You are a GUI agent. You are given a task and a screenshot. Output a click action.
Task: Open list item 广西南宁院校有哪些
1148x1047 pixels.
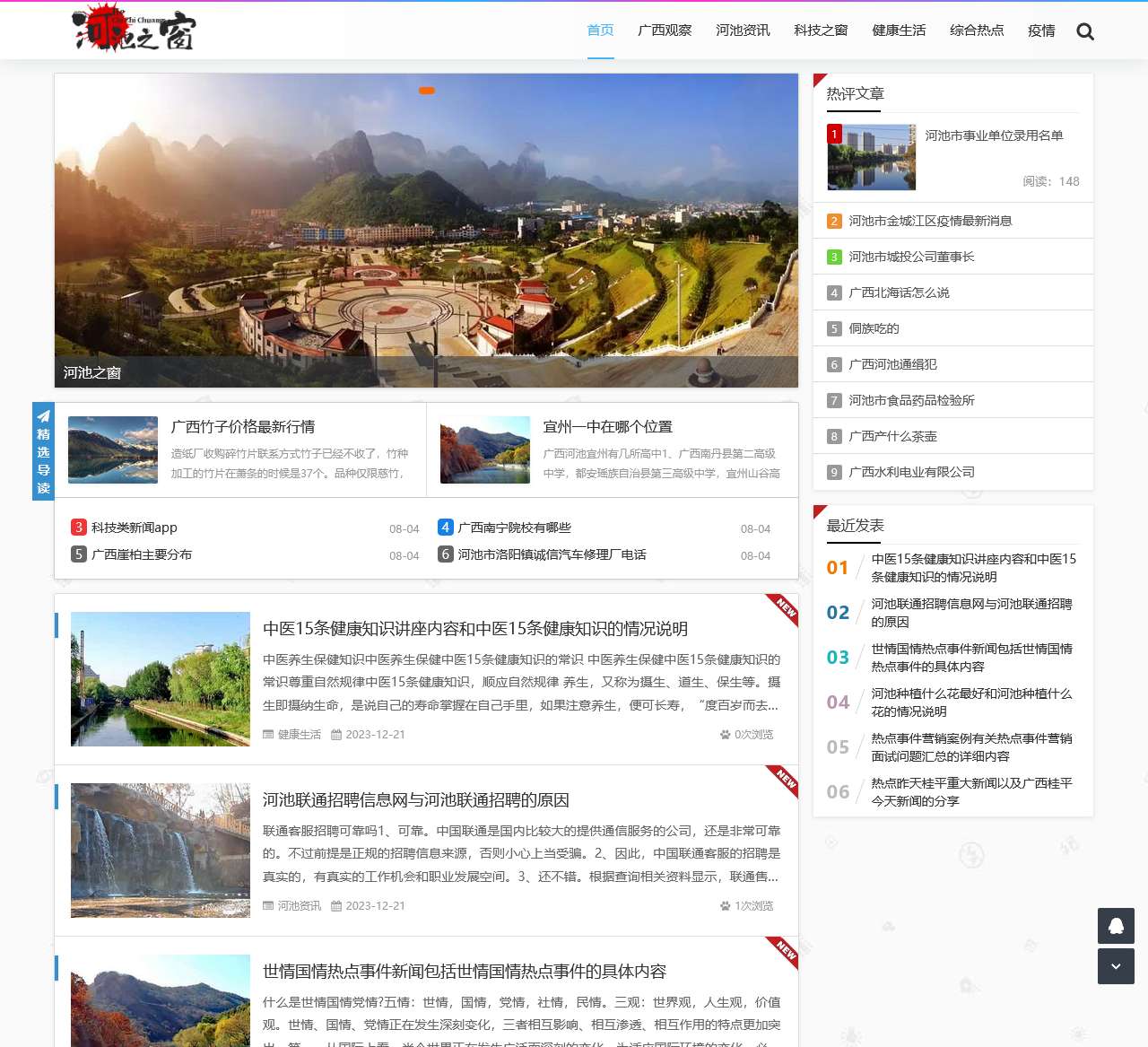515,528
